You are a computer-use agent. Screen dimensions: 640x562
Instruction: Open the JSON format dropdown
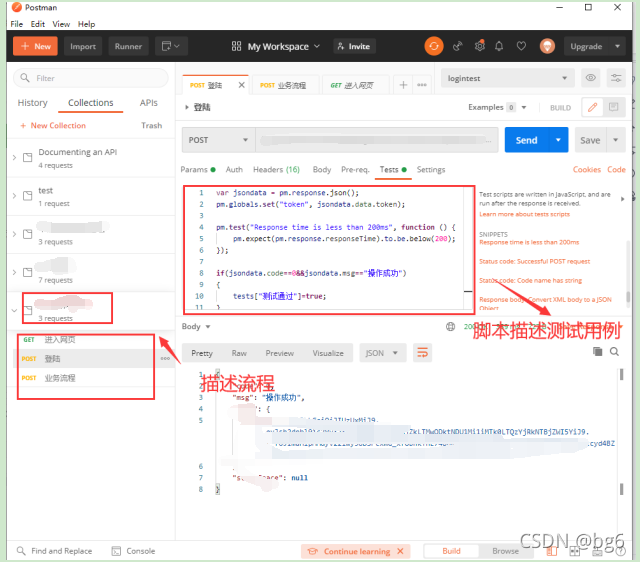[x=382, y=353]
